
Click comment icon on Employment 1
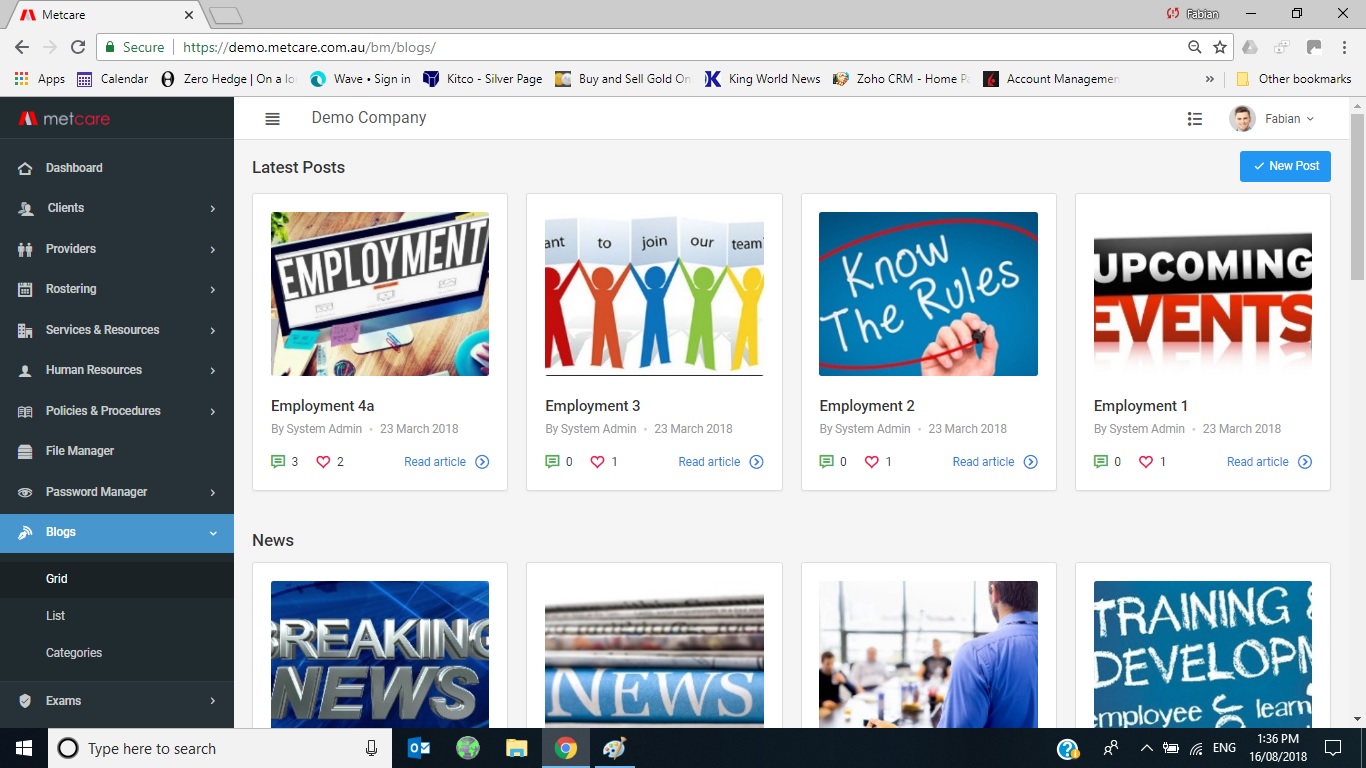pos(1101,462)
